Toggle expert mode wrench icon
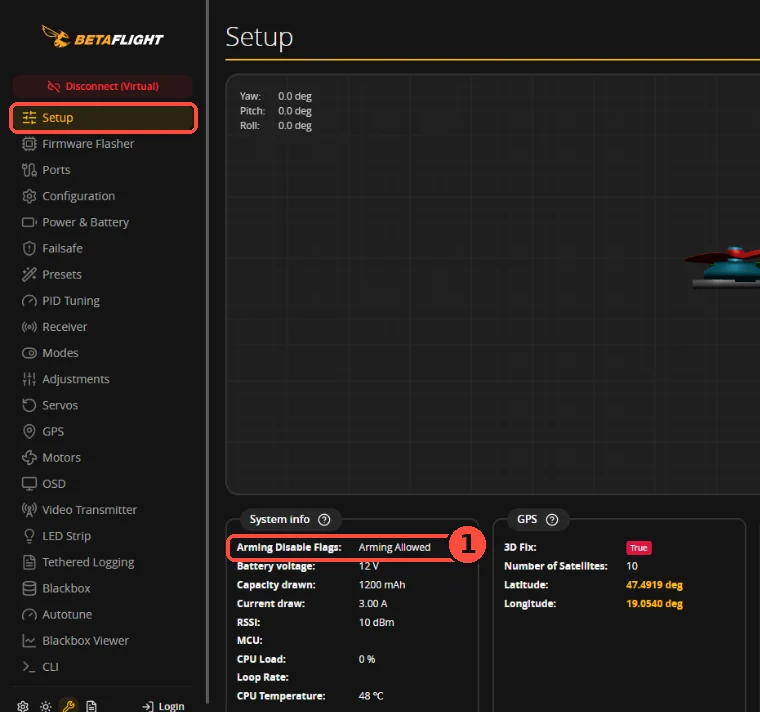The image size is (760, 712). [x=68, y=706]
